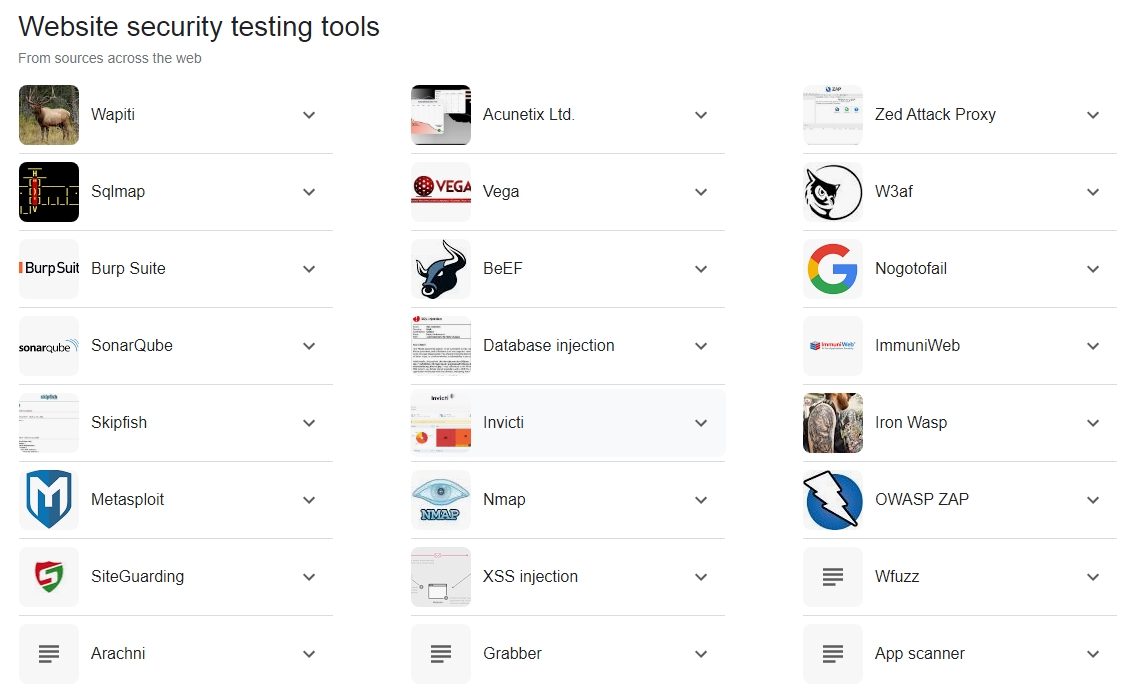1144x698 pixels.
Task: Click the SiteGuarding red shield icon
Action: tap(49, 577)
